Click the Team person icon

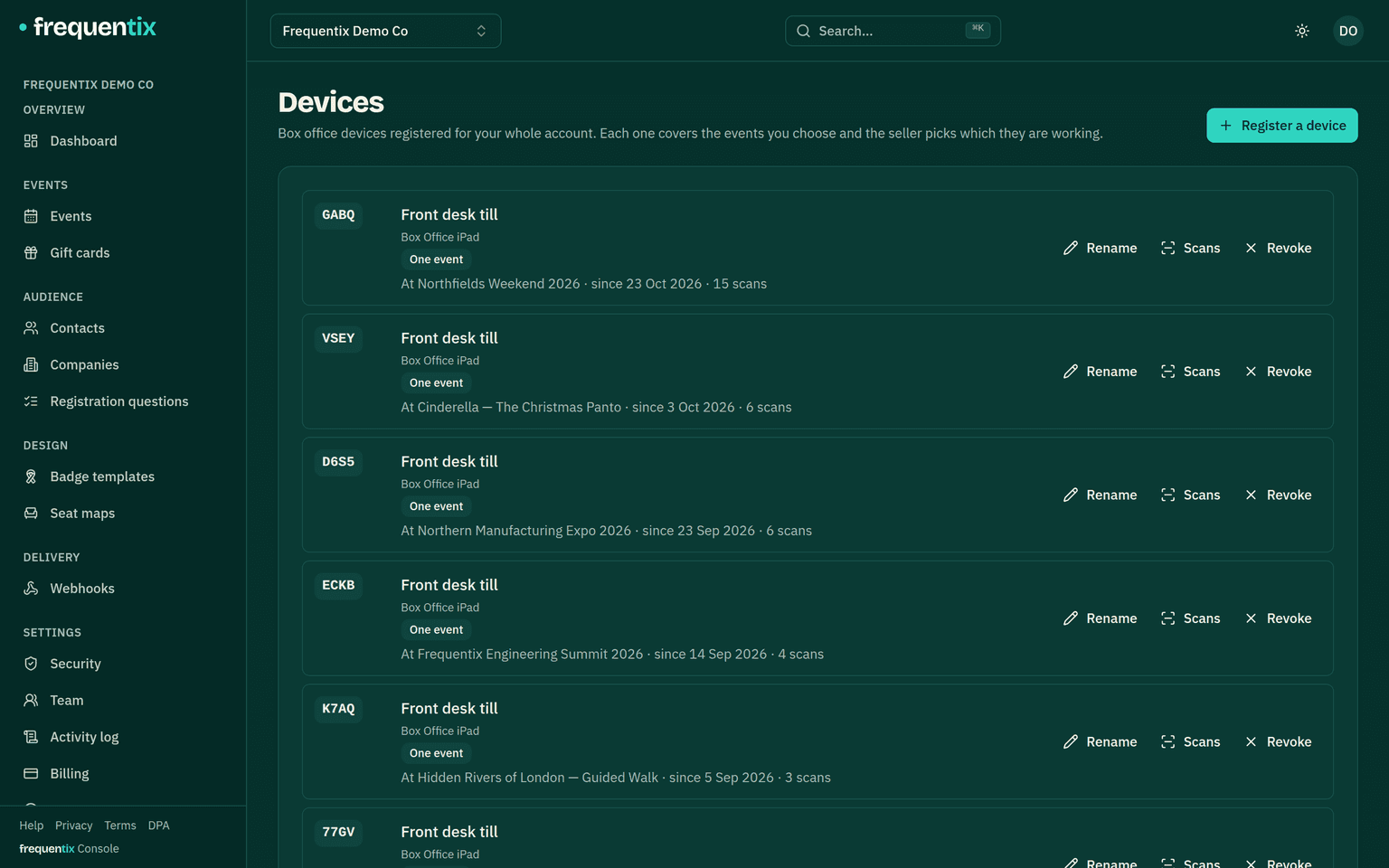pos(31,701)
